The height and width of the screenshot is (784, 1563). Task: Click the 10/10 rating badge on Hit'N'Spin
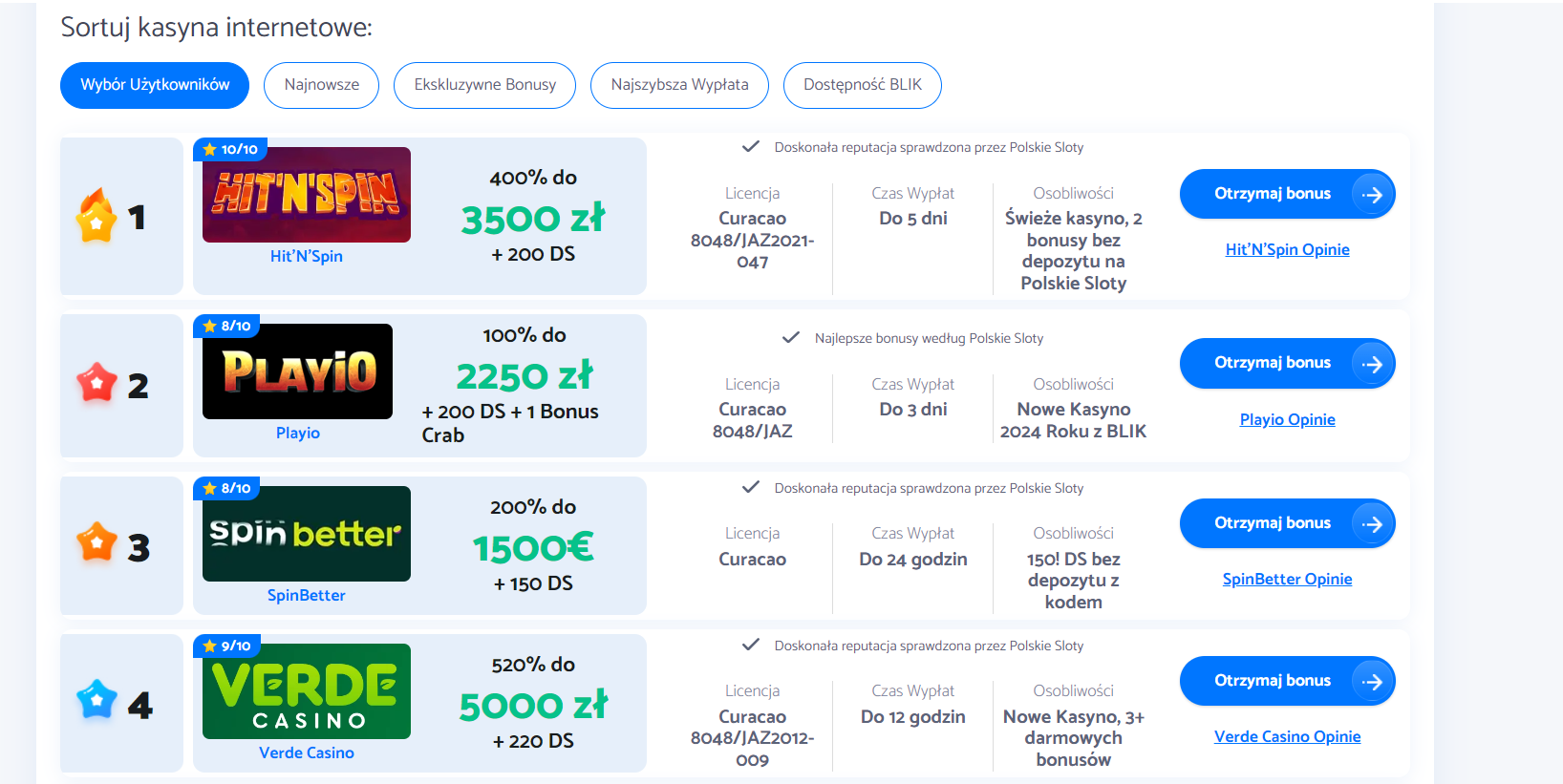(x=230, y=149)
